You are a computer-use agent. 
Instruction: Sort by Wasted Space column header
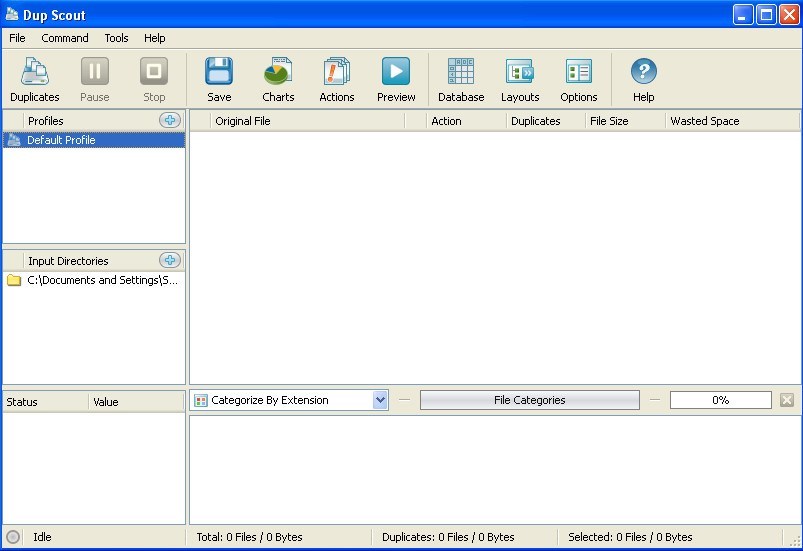(732, 121)
